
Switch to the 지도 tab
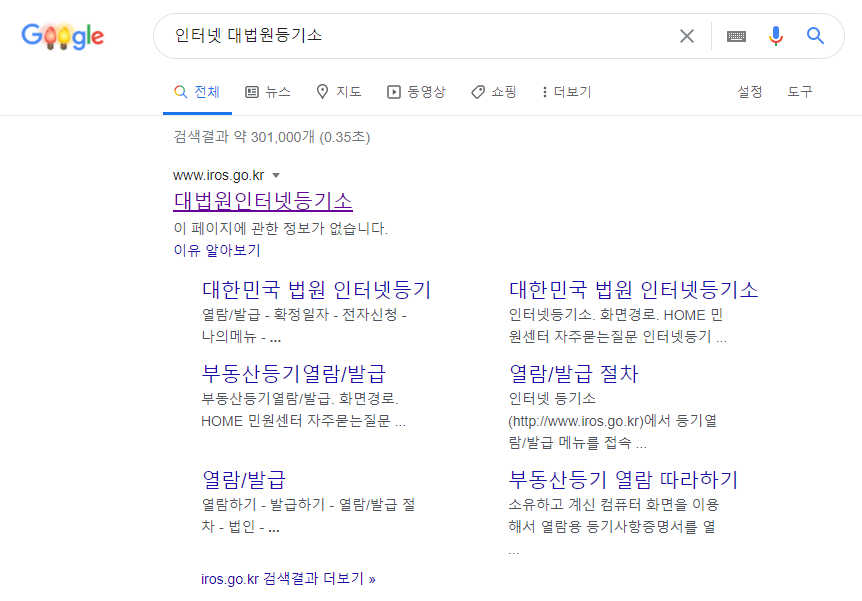339,92
